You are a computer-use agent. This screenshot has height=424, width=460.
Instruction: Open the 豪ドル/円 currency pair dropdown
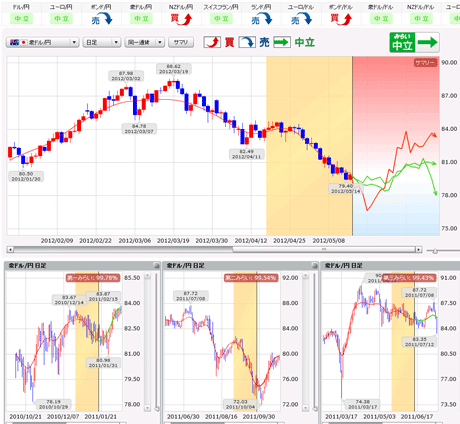(42, 42)
